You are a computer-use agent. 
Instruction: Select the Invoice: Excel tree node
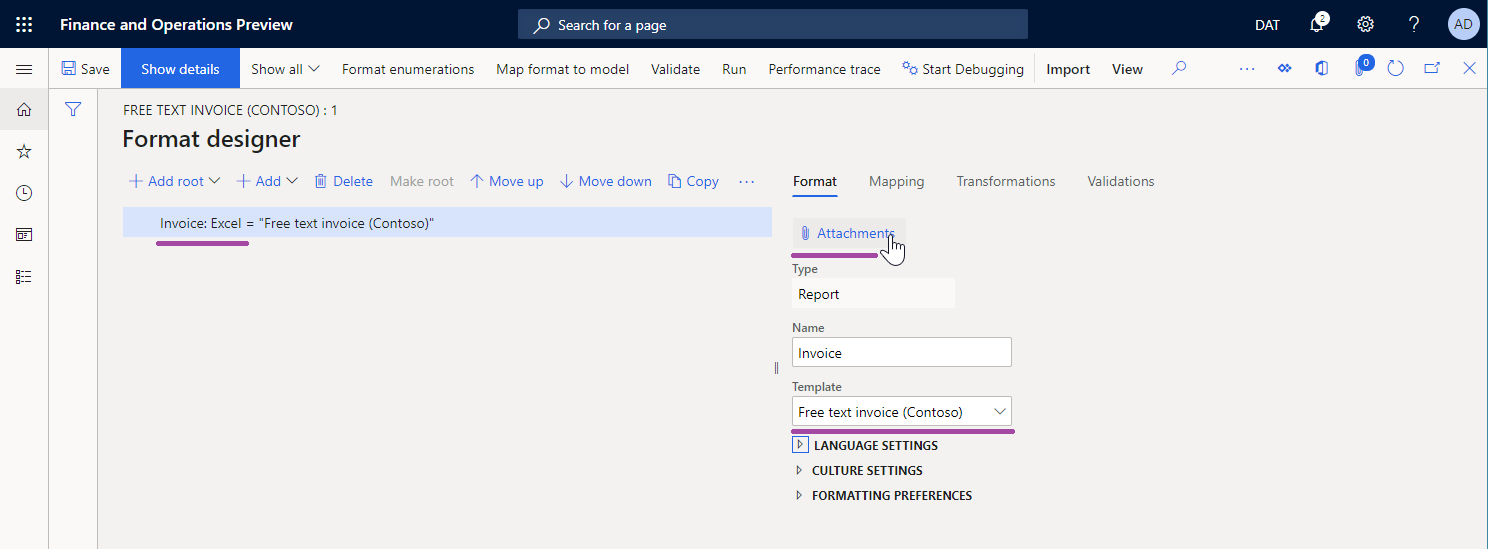point(447,223)
